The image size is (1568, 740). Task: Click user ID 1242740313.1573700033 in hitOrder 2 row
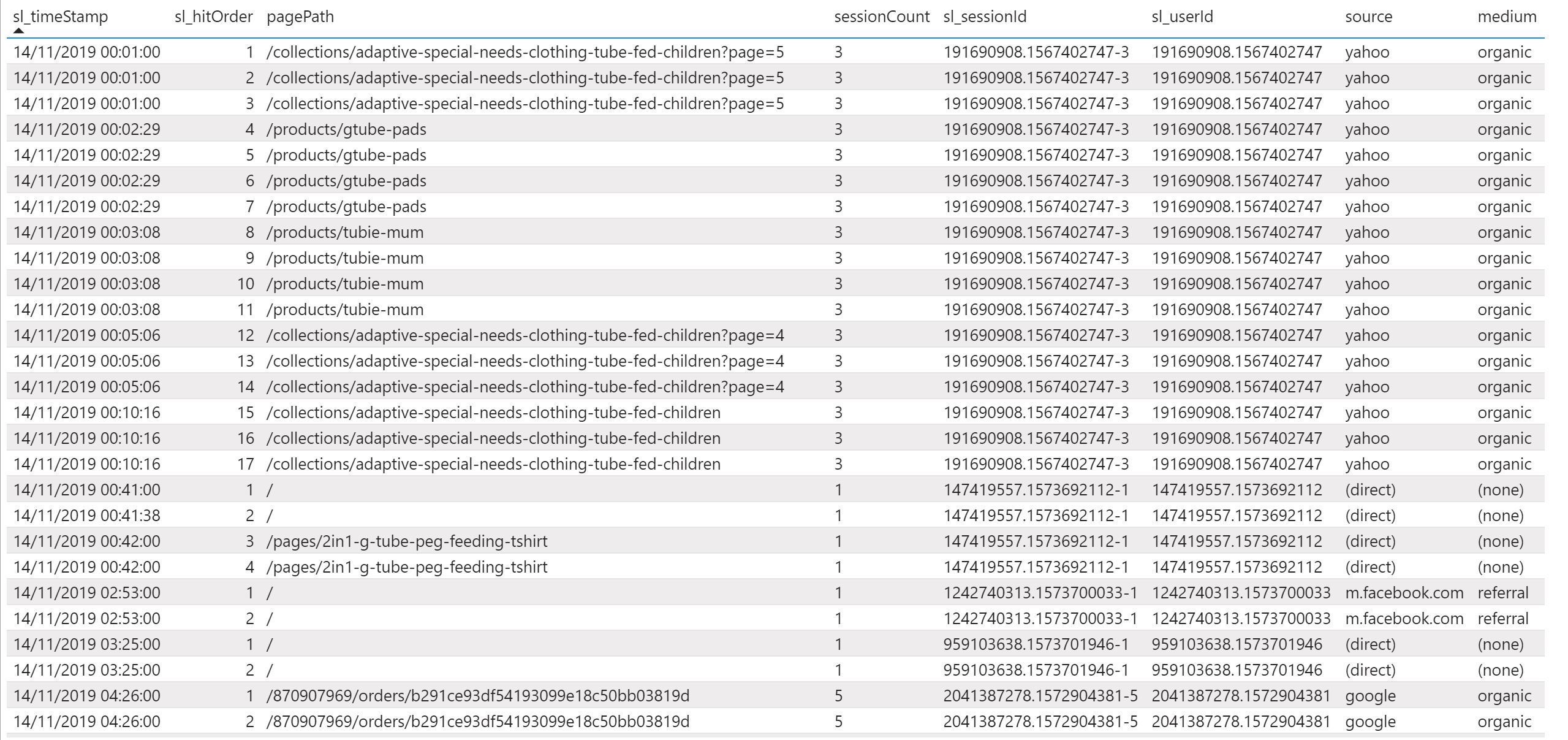1241,619
